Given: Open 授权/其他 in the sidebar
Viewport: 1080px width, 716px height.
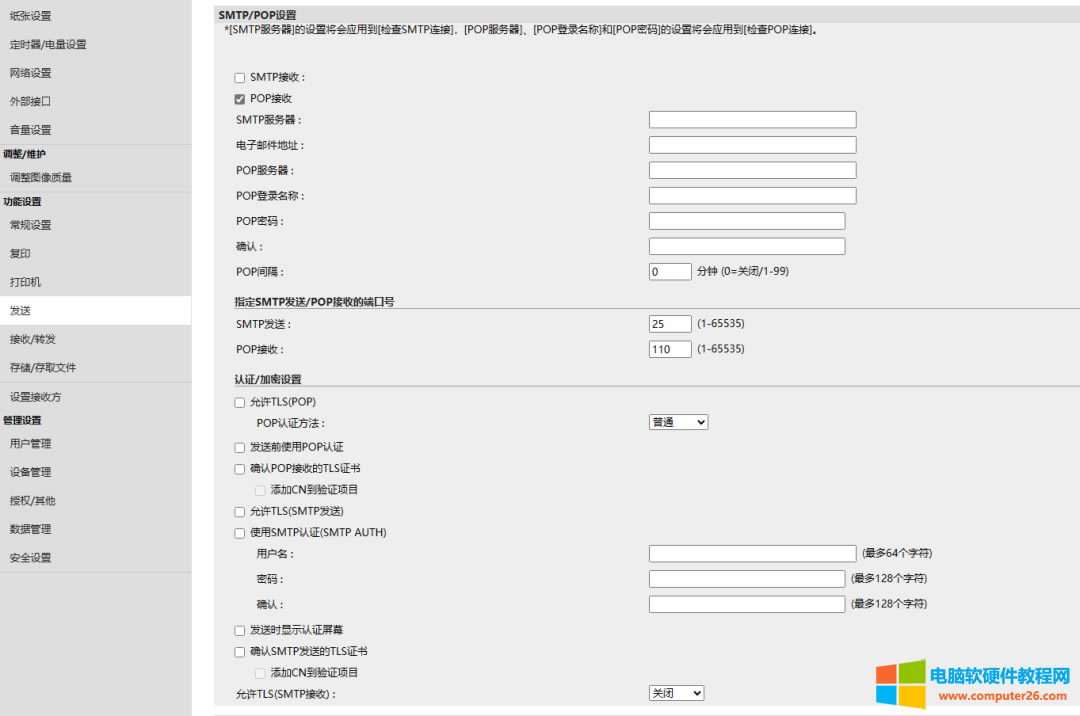Looking at the screenshot, I should (32, 501).
